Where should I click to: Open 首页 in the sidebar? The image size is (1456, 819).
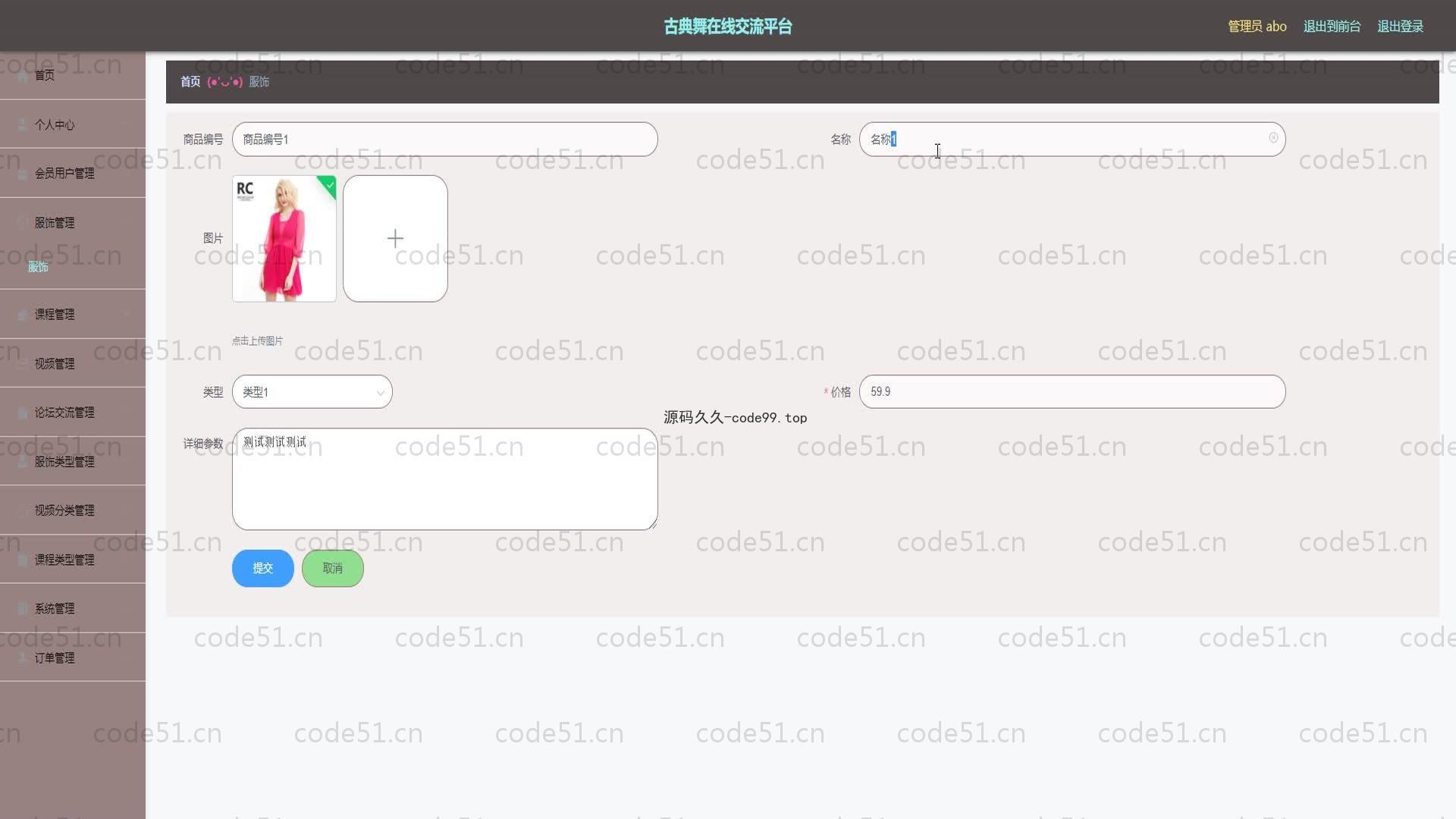73,75
